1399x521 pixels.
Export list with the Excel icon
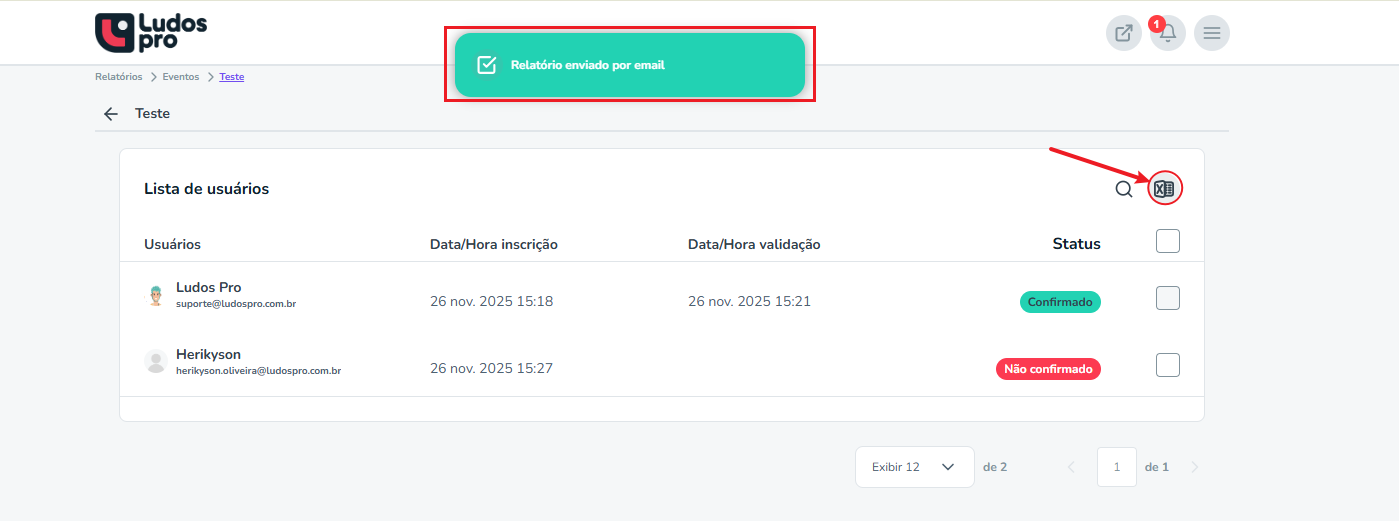pos(1164,189)
